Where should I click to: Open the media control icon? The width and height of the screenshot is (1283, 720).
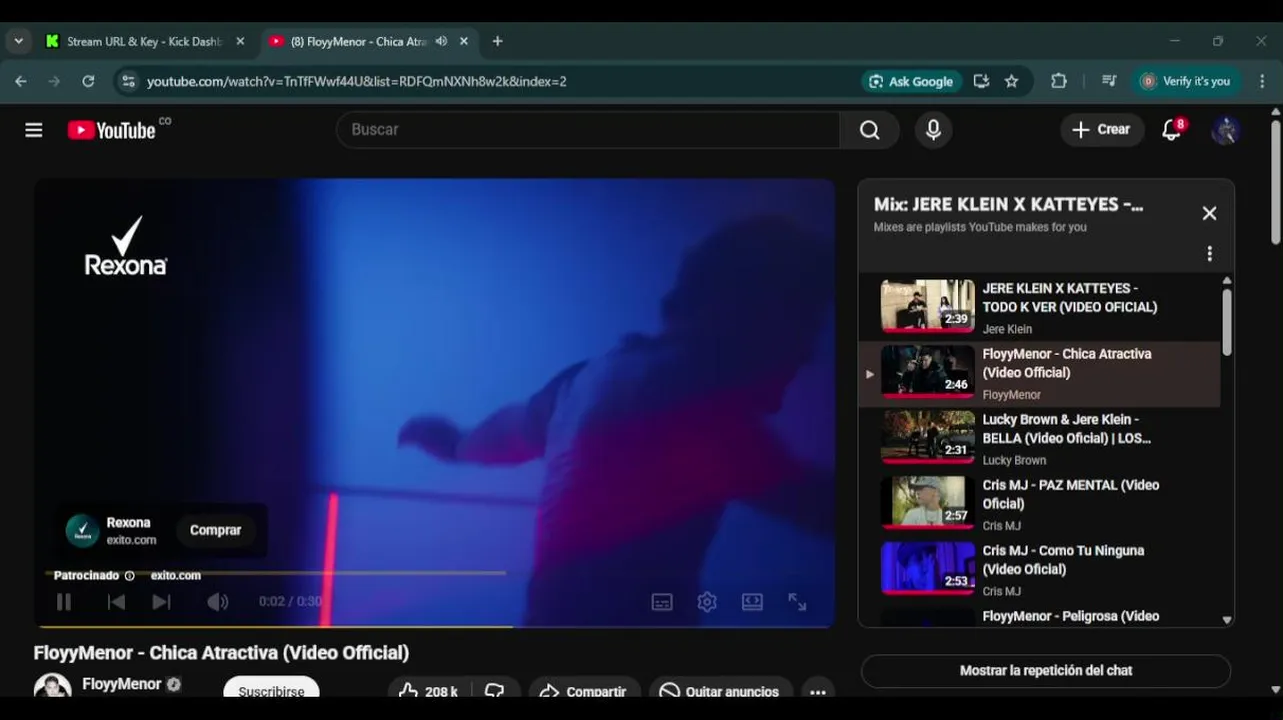click(1108, 81)
